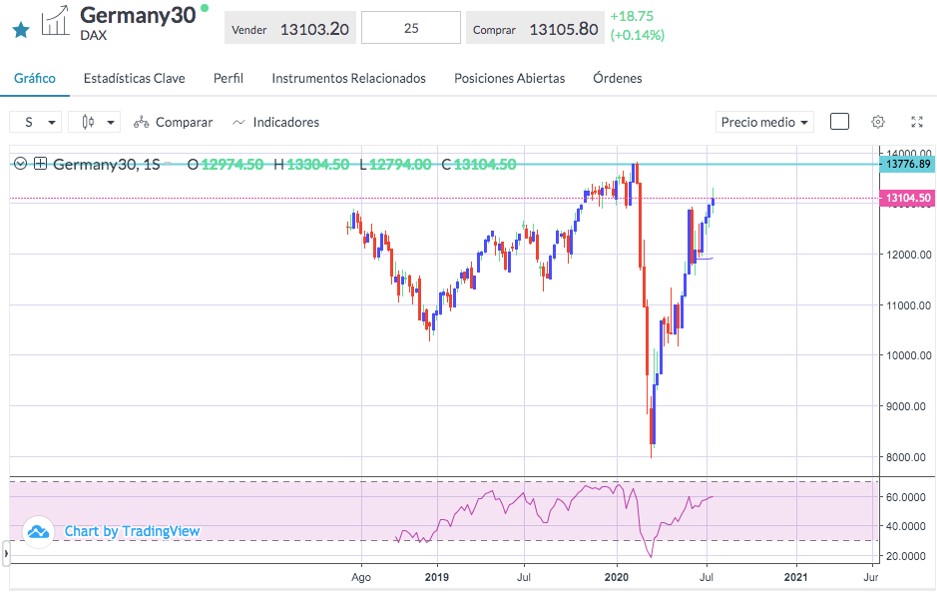Collapse the Germany30 legend with round arrow
This screenshot has width=937, height=592.
[x=20, y=164]
